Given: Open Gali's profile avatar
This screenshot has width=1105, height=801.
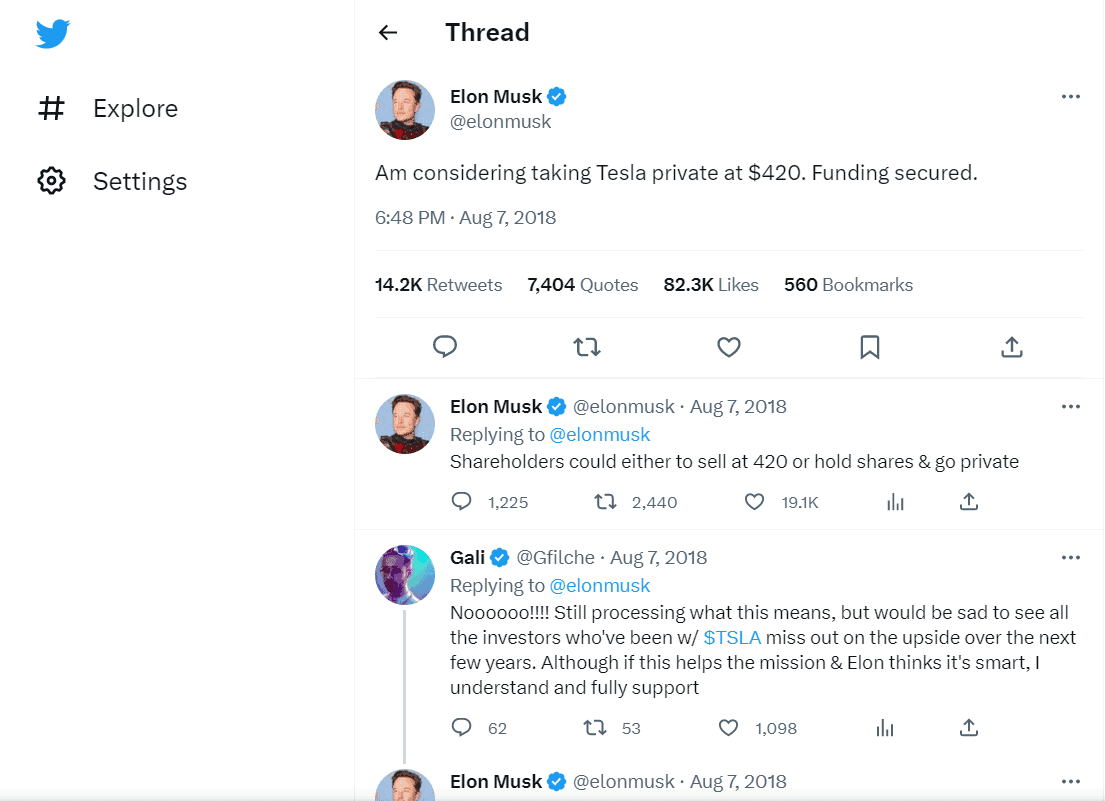Looking at the screenshot, I should pos(405,575).
